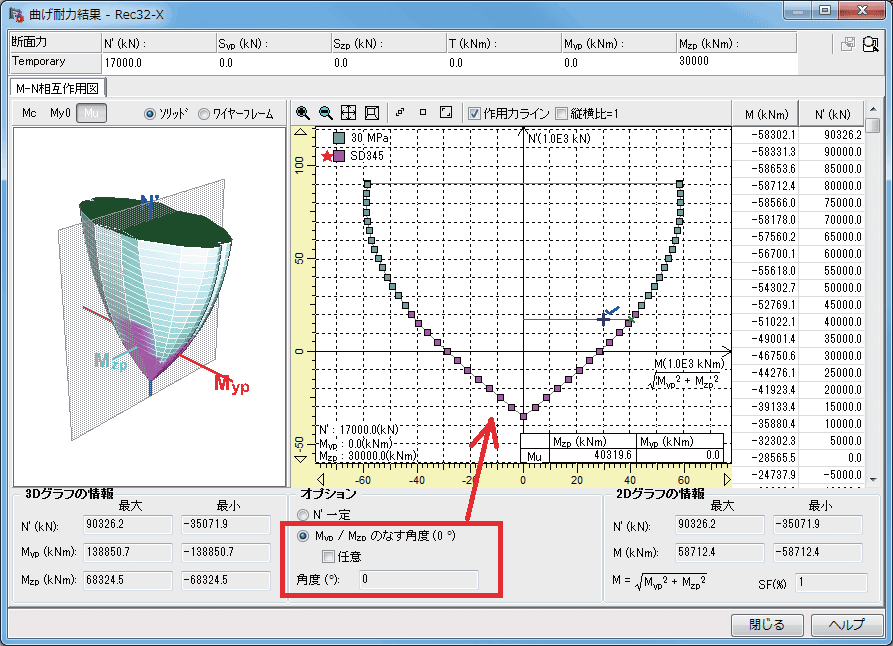893x646 pixels.
Task: Click 2D graph min N' value -35071.9
Action: tap(818, 524)
